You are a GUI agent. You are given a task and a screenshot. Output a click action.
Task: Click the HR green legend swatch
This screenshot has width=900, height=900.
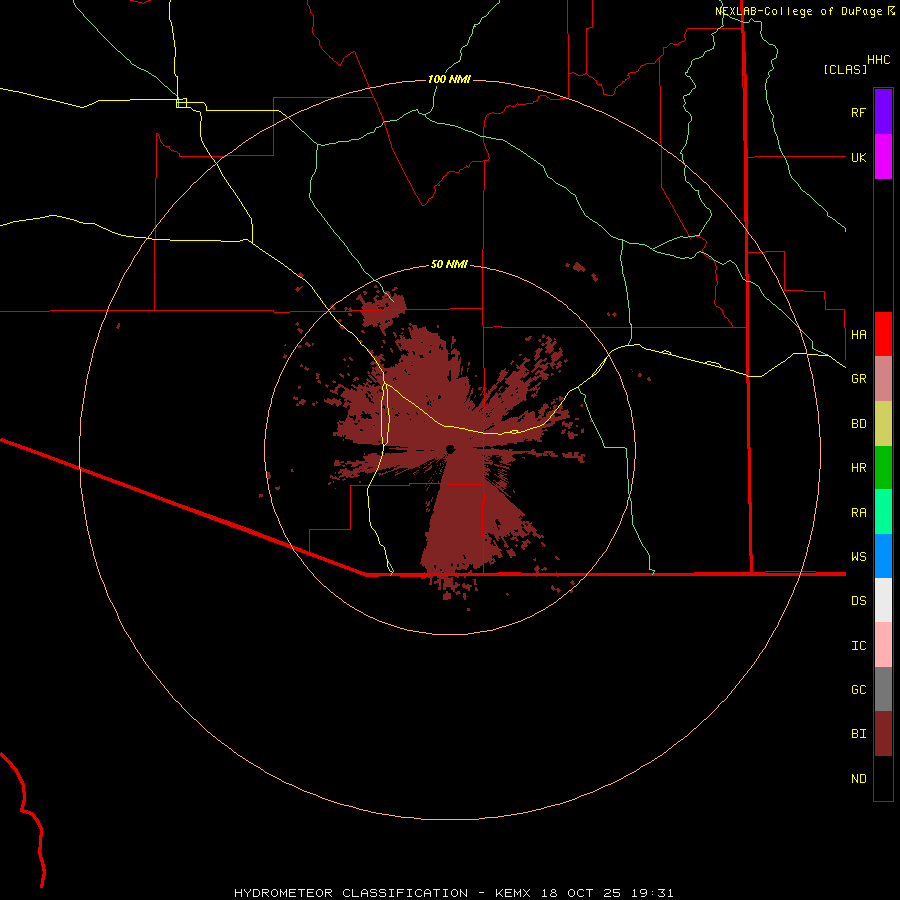point(883,468)
